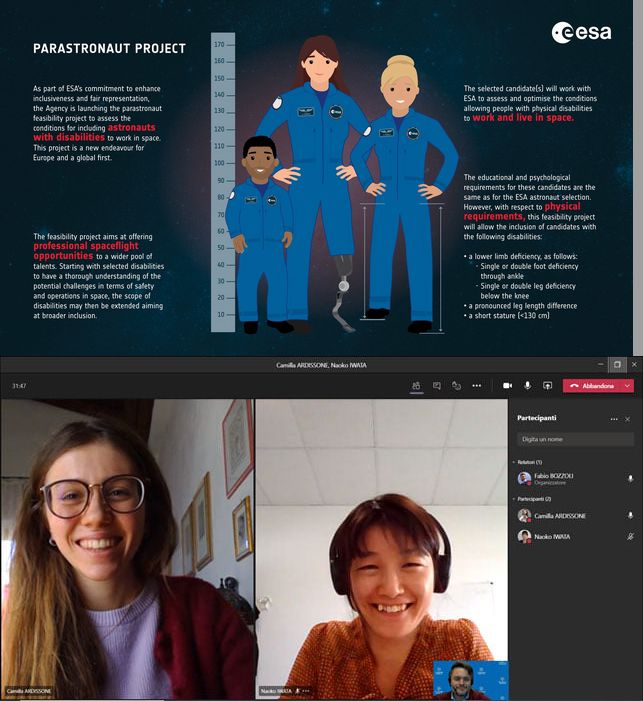Click the muted microphone icon beside Naoko IWATA

pyautogui.click(x=630, y=536)
